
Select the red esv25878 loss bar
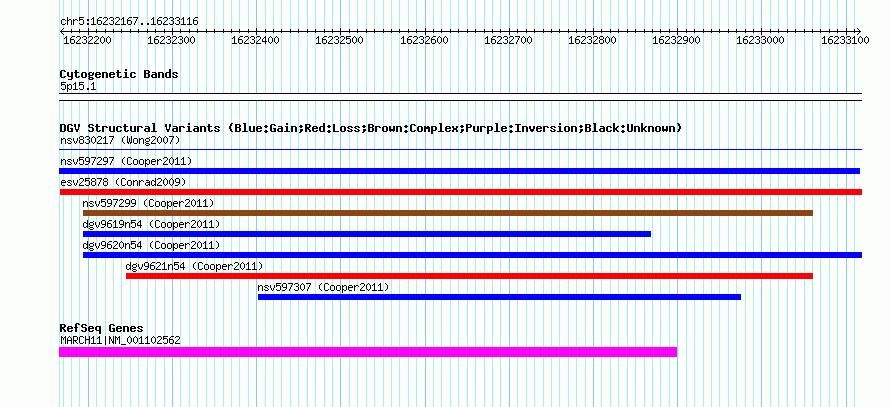click(460, 192)
